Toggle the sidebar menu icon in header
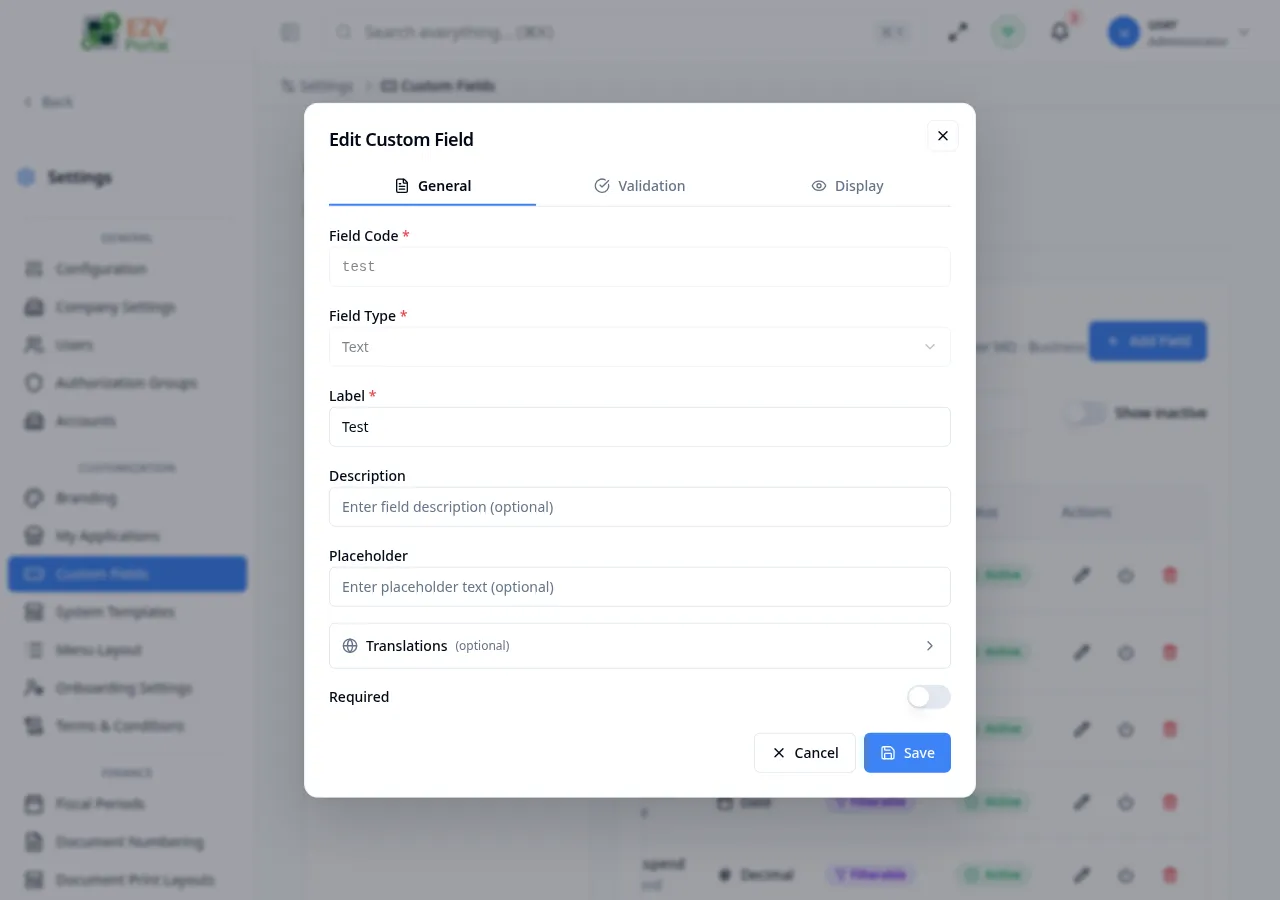The width and height of the screenshot is (1280, 900). 290,33
